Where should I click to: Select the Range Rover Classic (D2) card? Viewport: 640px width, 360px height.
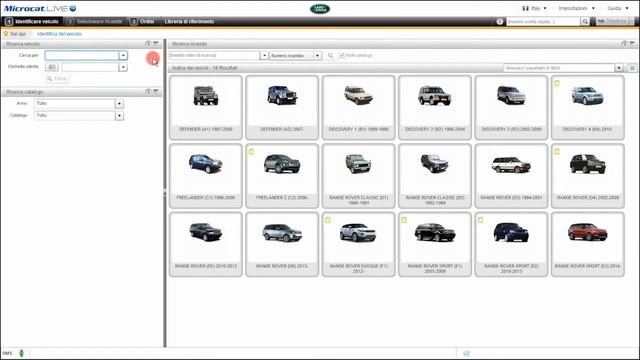pyautogui.click(x=435, y=176)
